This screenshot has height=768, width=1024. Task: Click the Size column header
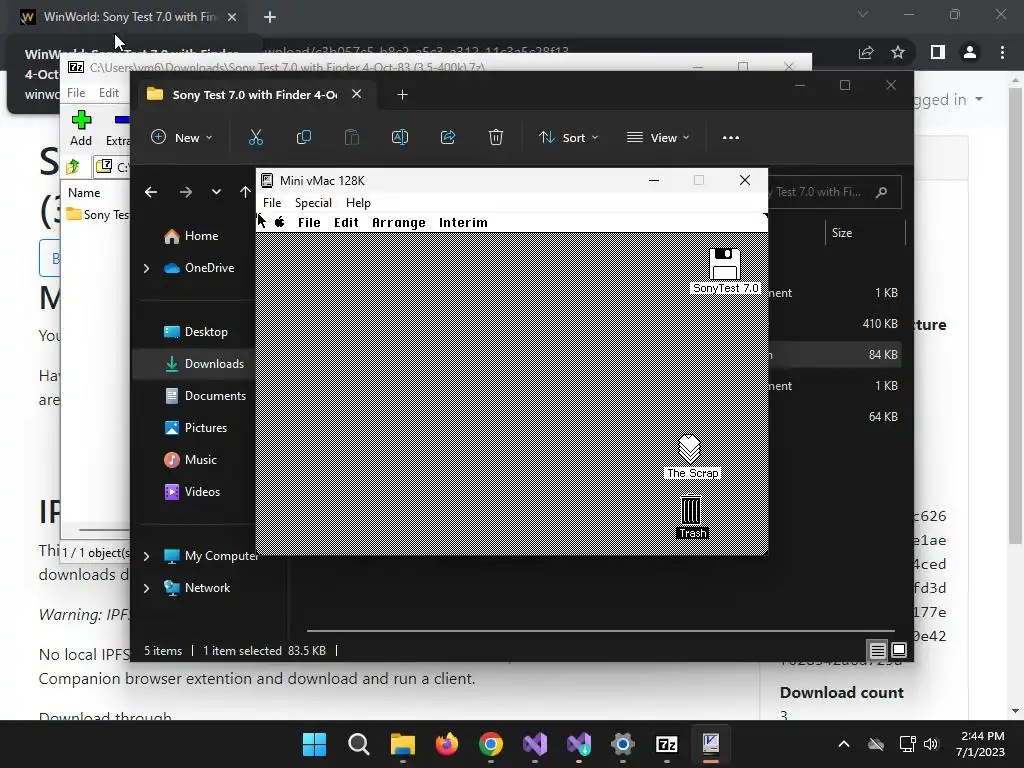point(865,232)
